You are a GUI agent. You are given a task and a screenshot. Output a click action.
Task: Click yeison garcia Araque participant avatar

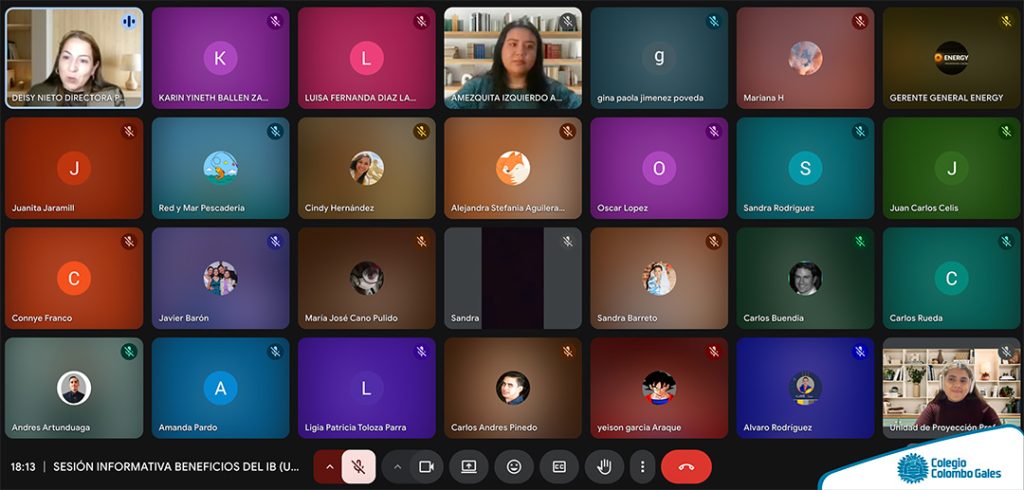(x=659, y=388)
